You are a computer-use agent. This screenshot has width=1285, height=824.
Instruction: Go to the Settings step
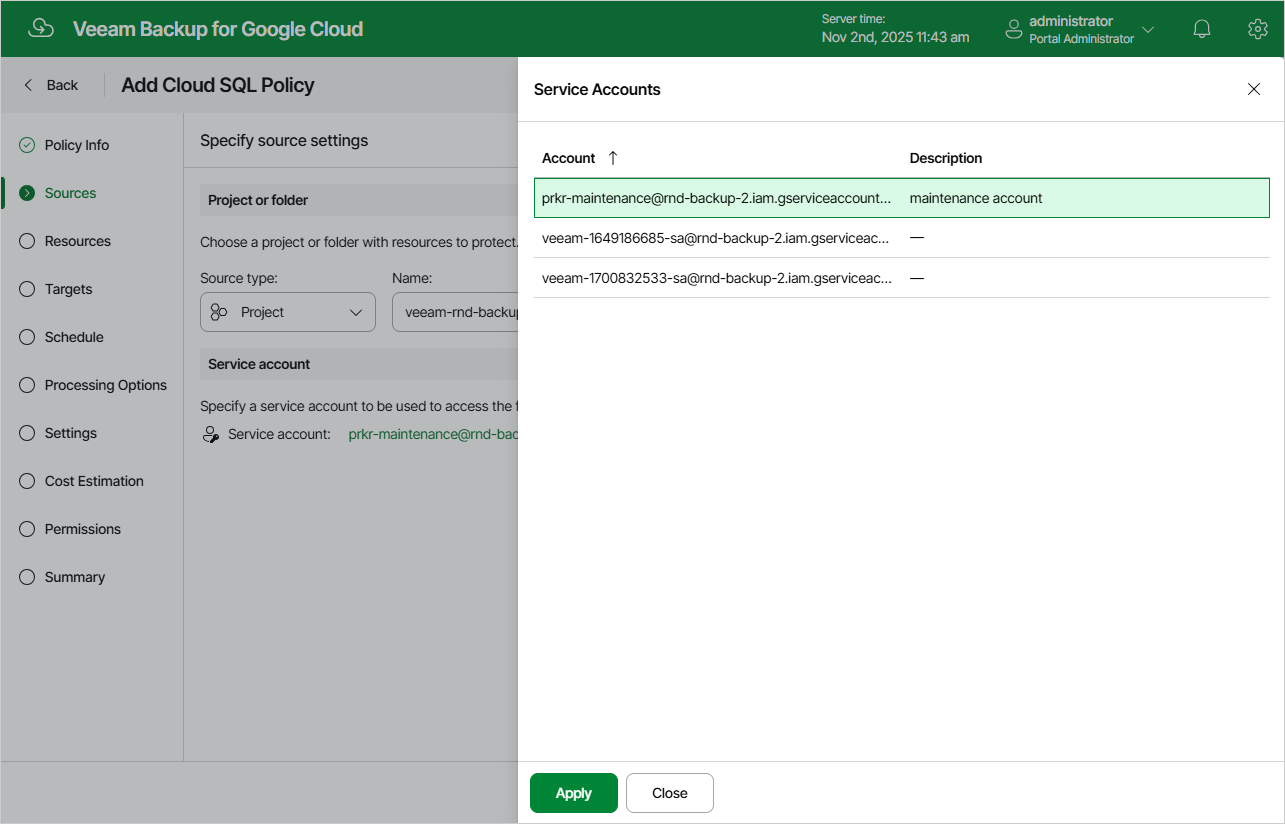point(71,433)
